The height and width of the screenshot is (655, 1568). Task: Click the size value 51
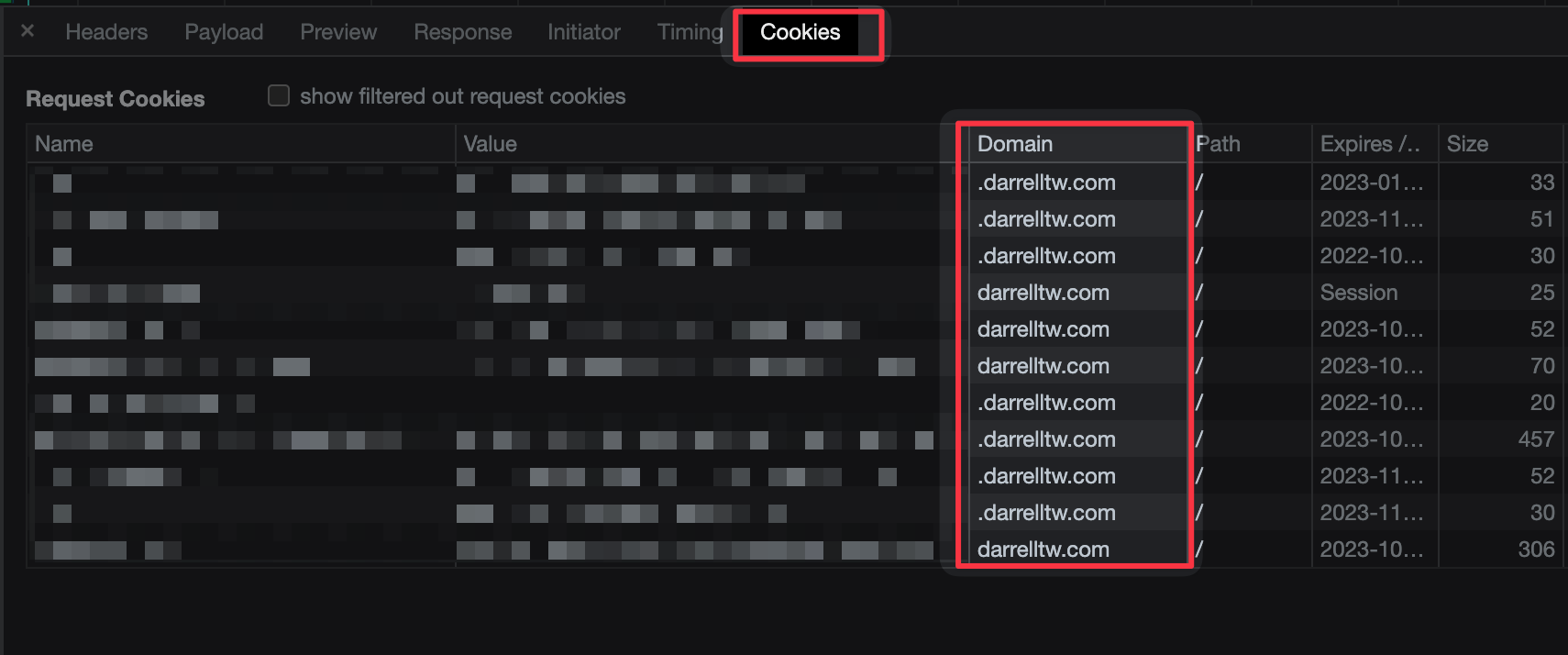pyautogui.click(x=1542, y=219)
